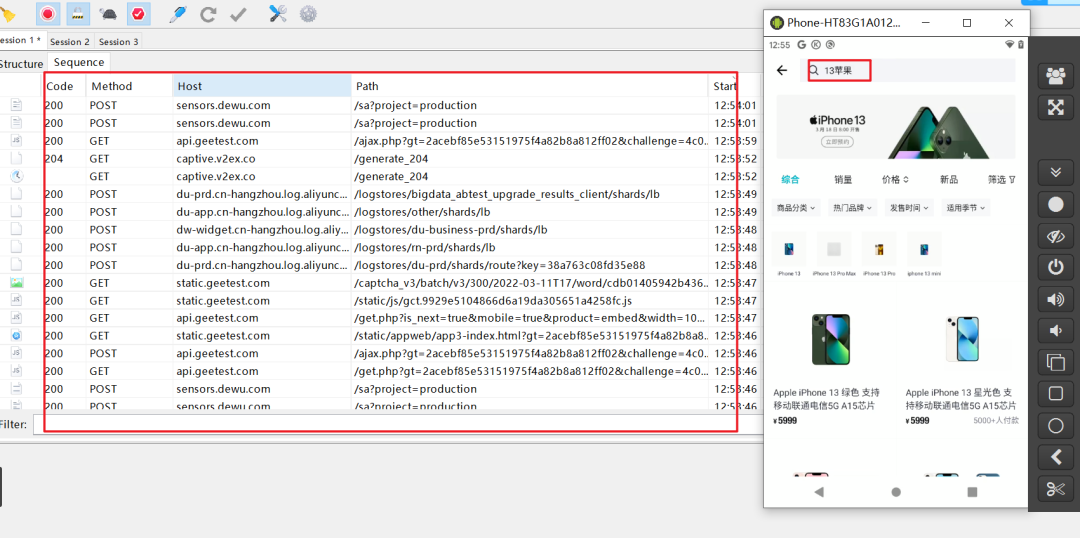Click the power button icon in side panel

tap(1055, 267)
